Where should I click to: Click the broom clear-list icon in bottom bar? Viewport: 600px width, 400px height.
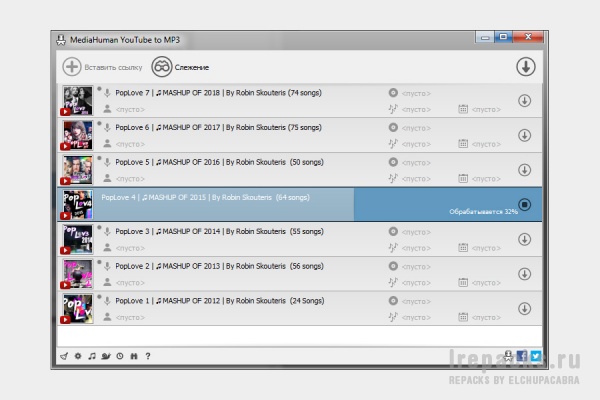click(64, 356)
